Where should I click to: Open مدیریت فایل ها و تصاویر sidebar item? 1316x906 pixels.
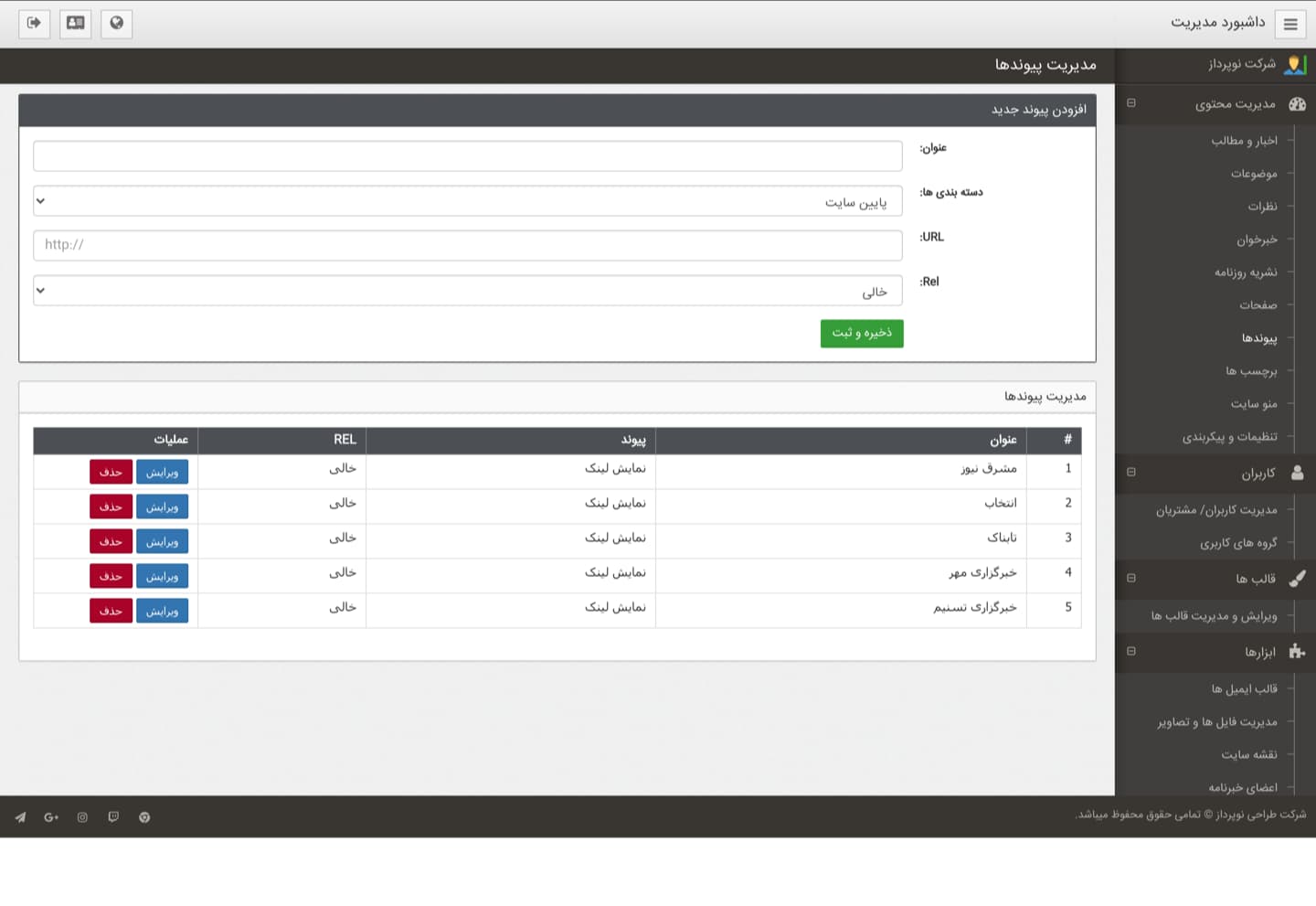(x=1217, y=722)
